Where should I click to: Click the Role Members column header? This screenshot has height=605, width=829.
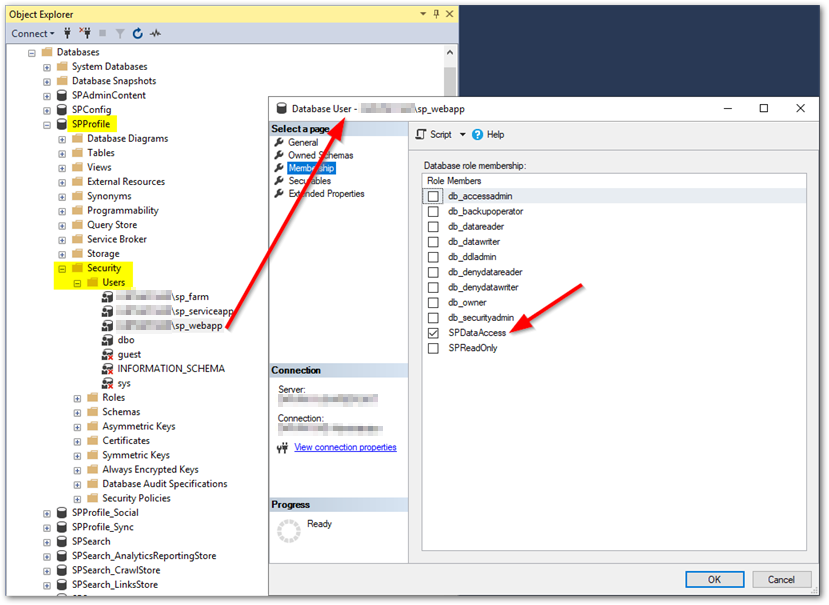coord(454,181)
